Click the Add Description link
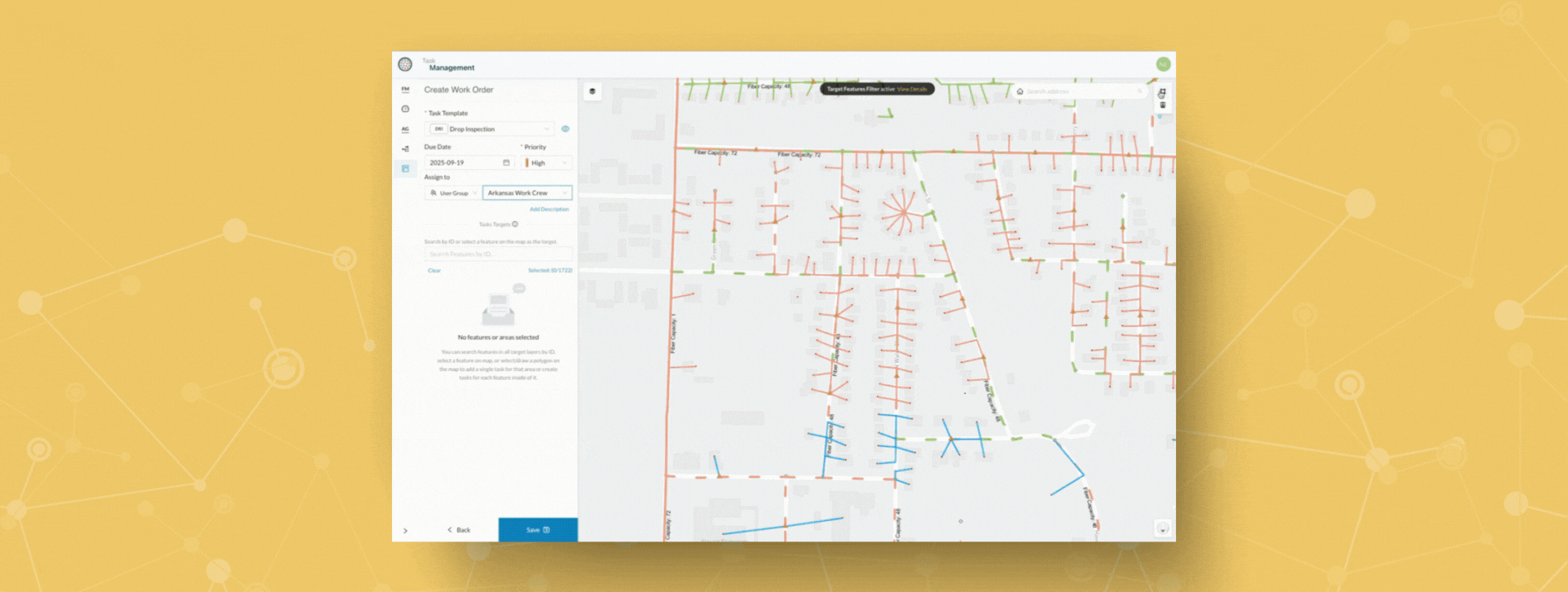The height and width of the screenshot is (592, 1568). tap(549, 209)
